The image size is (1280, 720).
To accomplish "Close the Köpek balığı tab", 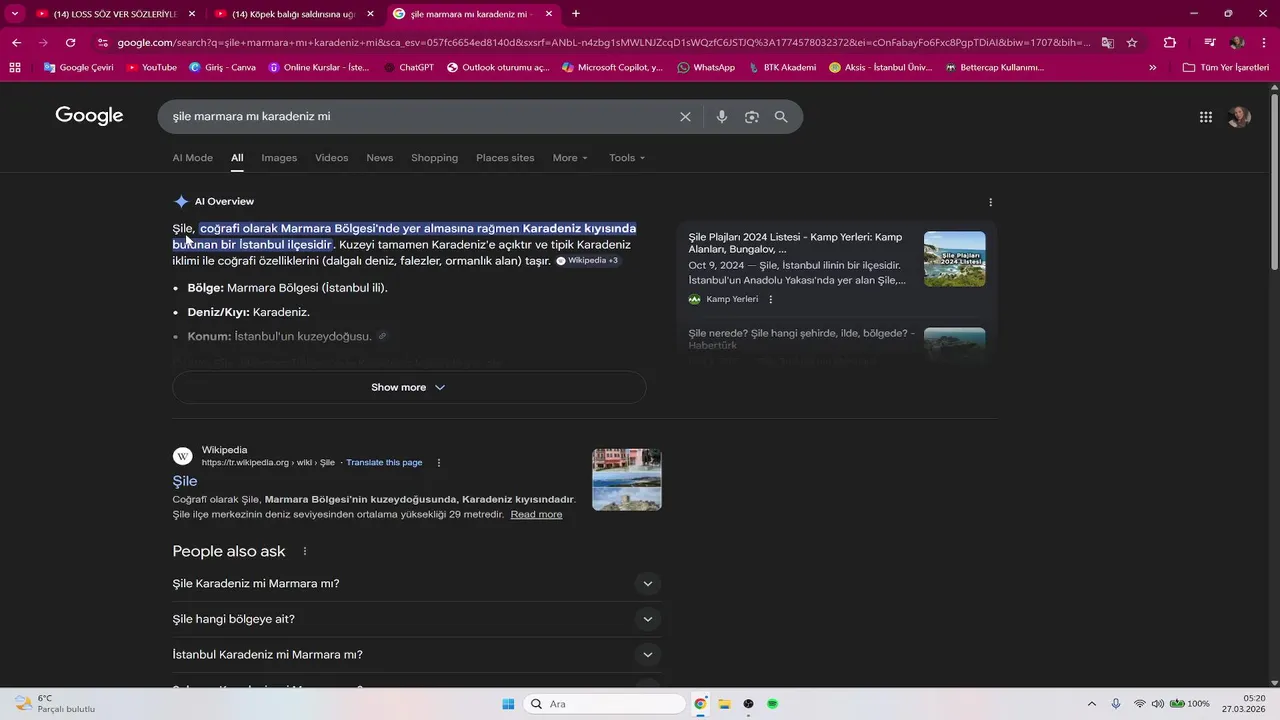I will click(370, 14).
